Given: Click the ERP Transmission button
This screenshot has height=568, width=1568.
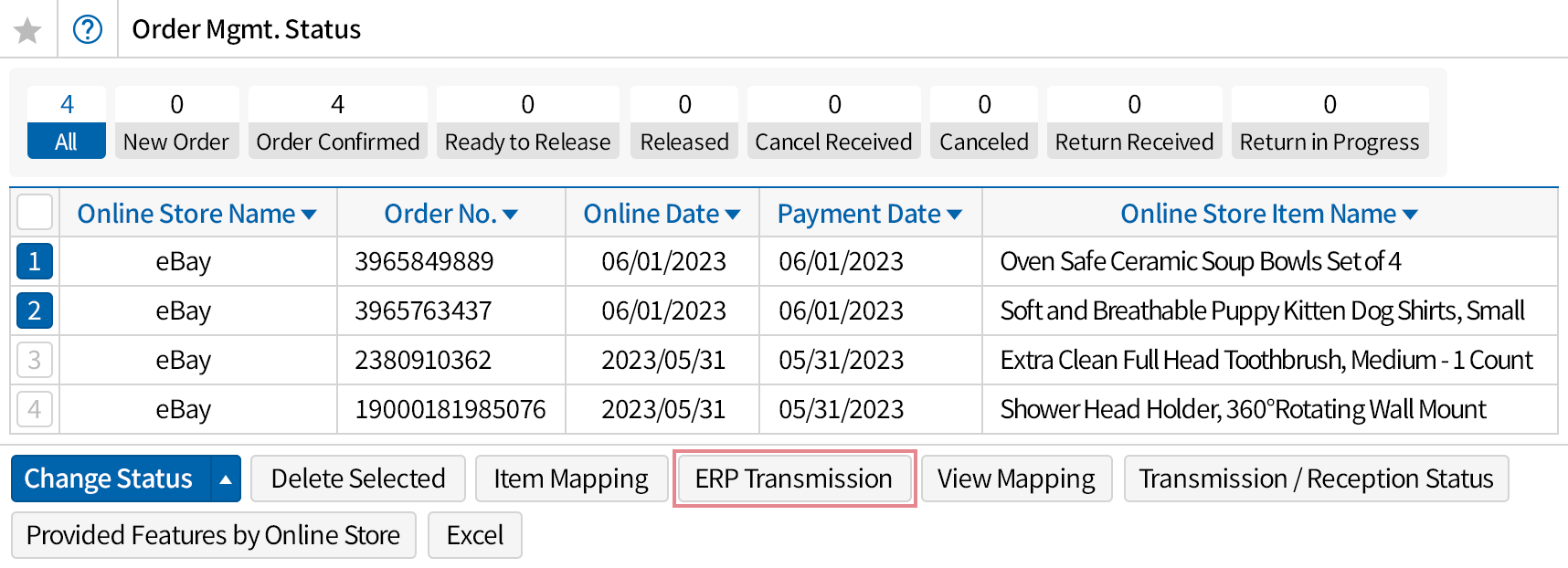Looking at the screenshot, I should coord(793,479).
